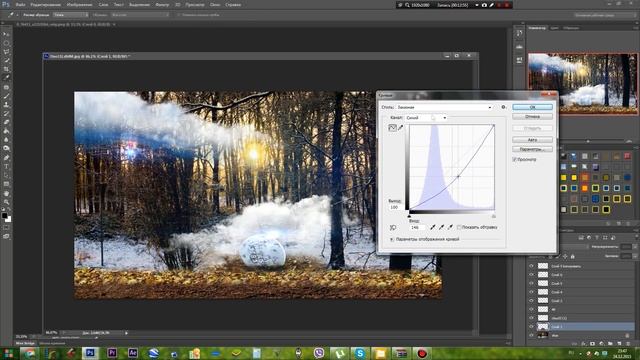Activate the on-image adjustment hand icon
This screenshot has height=360, width=640.
(393, 228)
